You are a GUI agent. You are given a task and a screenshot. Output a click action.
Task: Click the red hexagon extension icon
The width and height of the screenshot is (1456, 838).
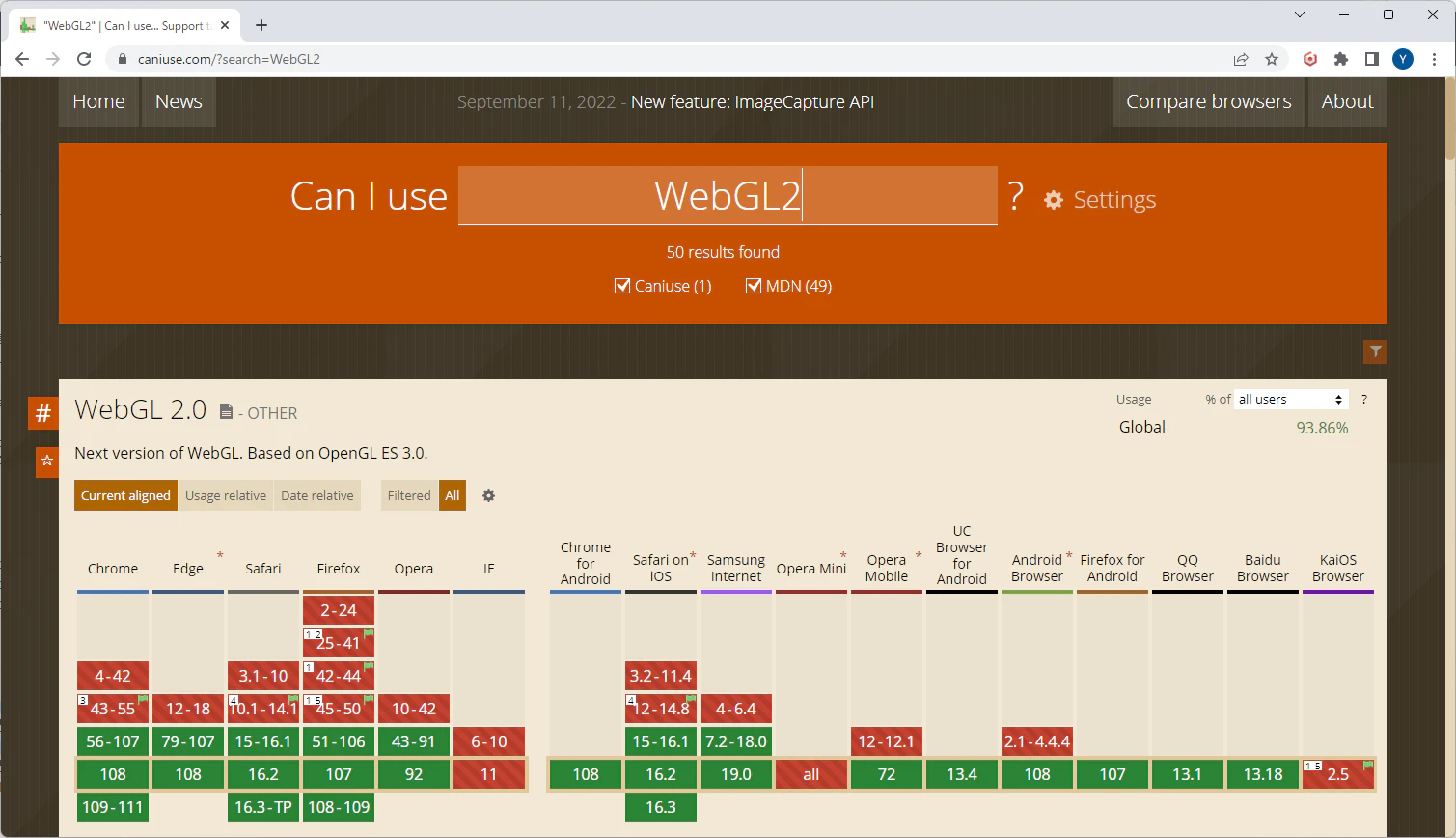click(x=1310, y=59)
